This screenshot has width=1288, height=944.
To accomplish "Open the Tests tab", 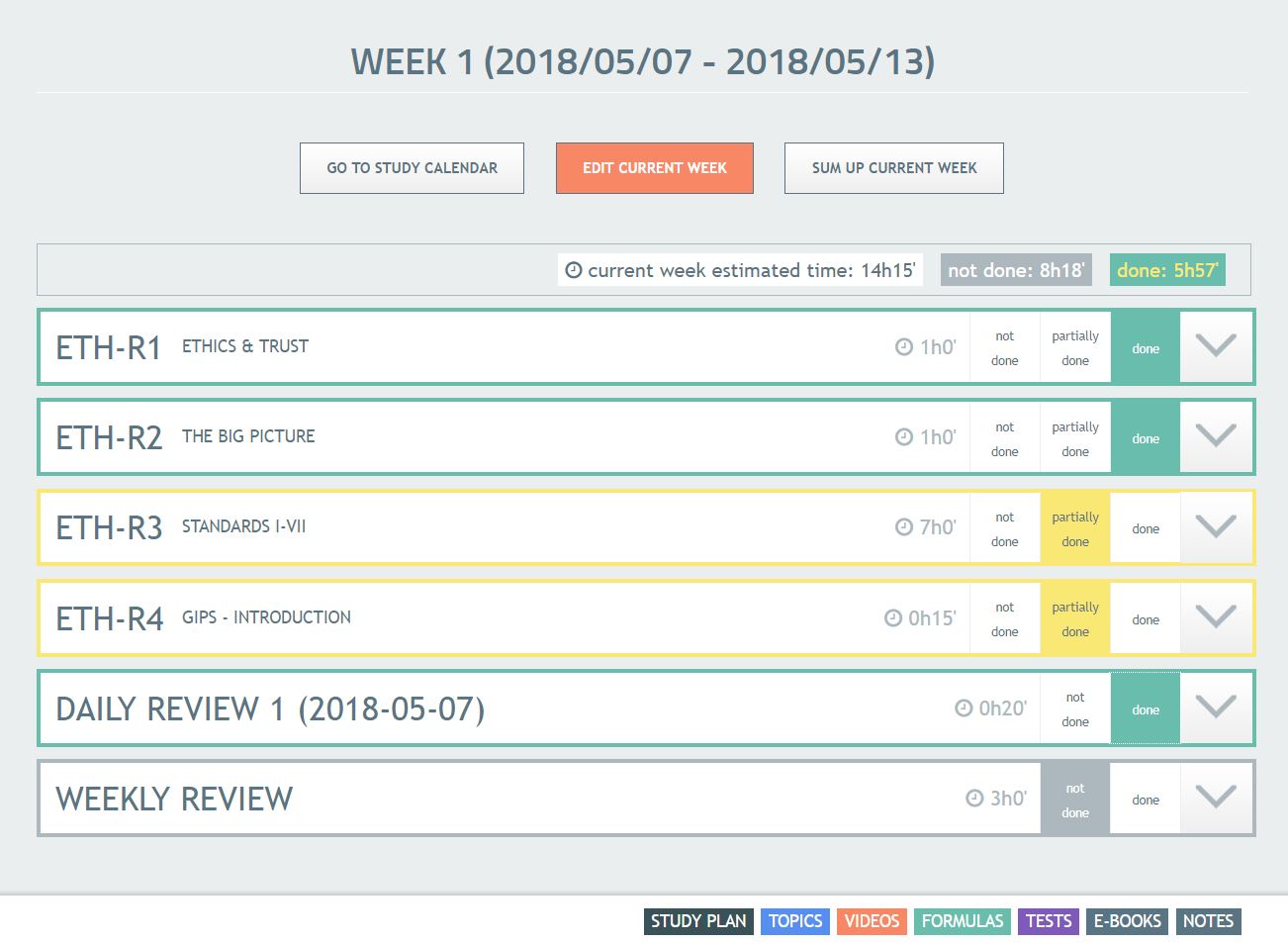I will click(x=1049, y=921).
